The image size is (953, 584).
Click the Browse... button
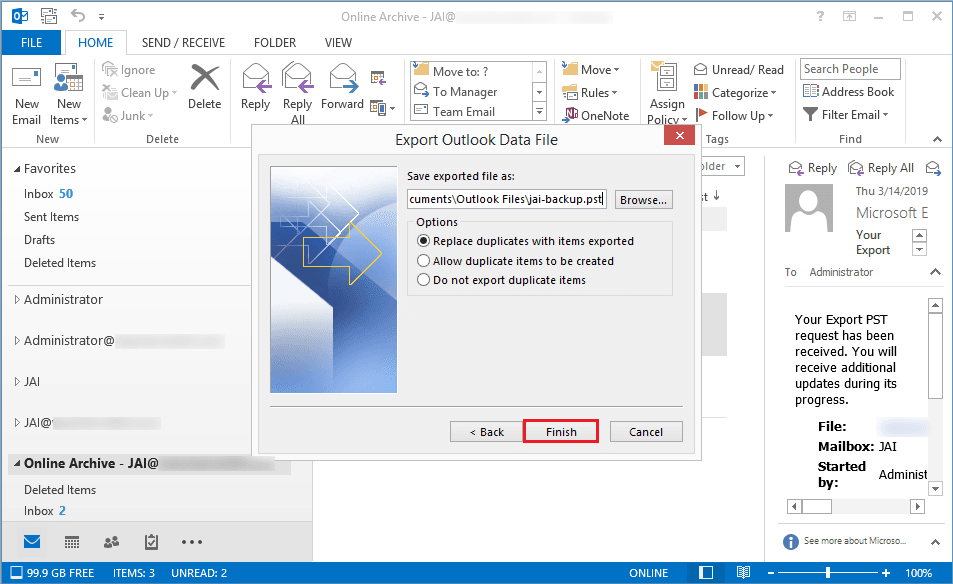[x=644, y=200]
